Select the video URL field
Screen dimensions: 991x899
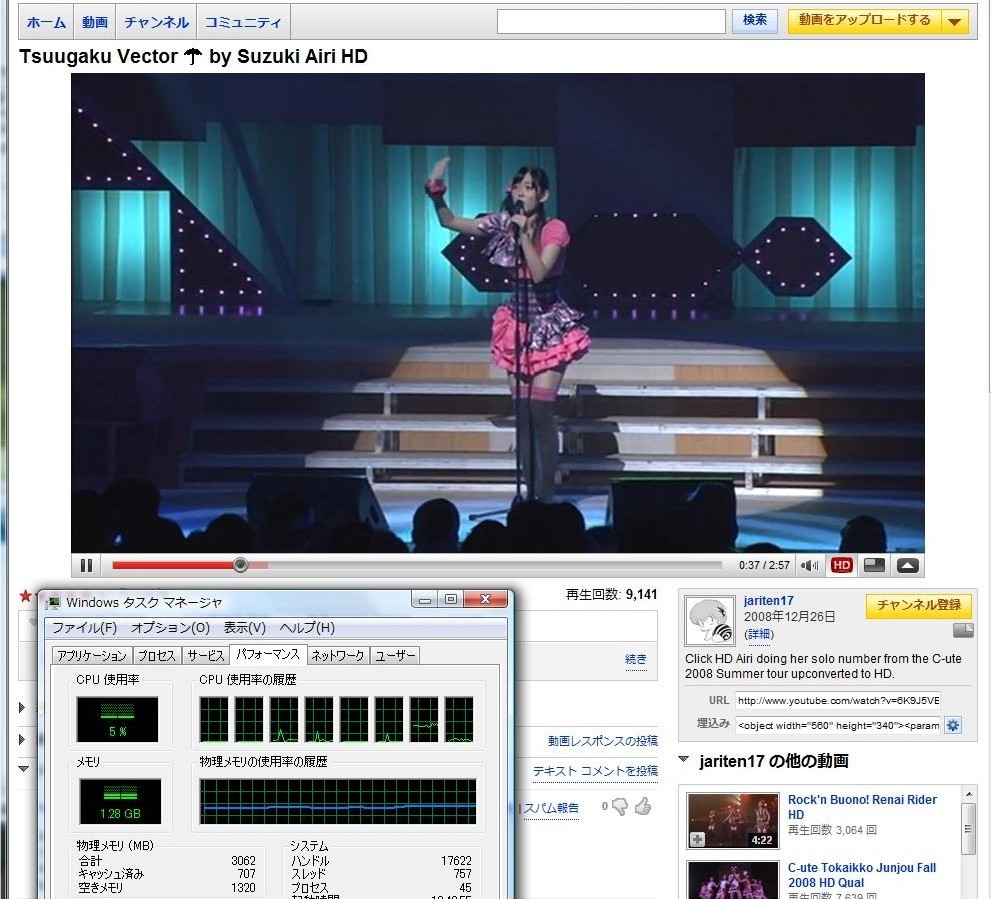pyautogui.click(x=837, y=700)
